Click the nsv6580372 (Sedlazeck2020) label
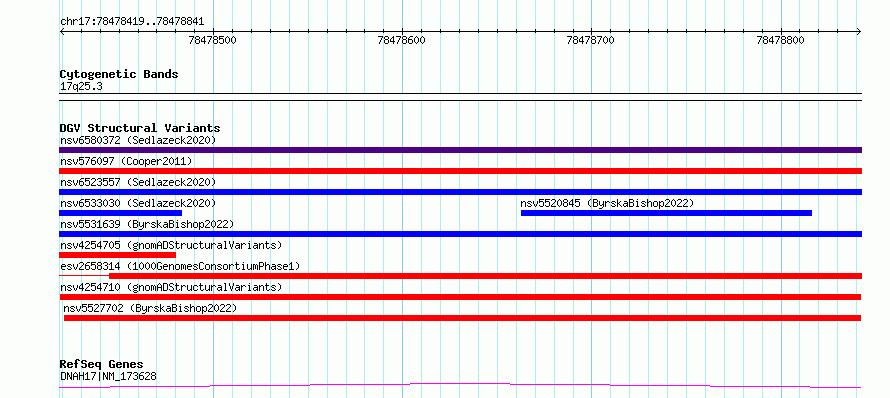 point(138,140)
